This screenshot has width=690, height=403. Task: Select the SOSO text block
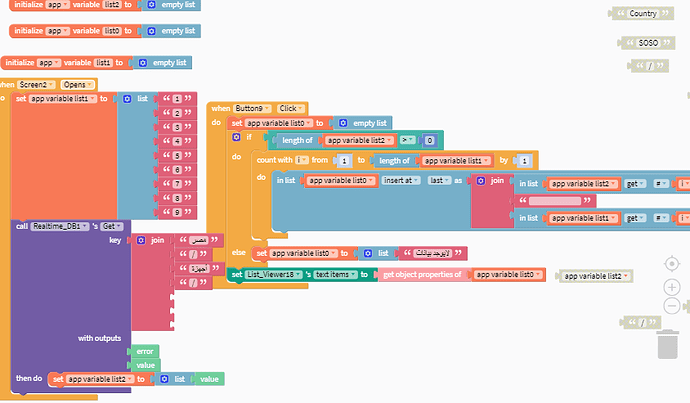click(648, 43)
